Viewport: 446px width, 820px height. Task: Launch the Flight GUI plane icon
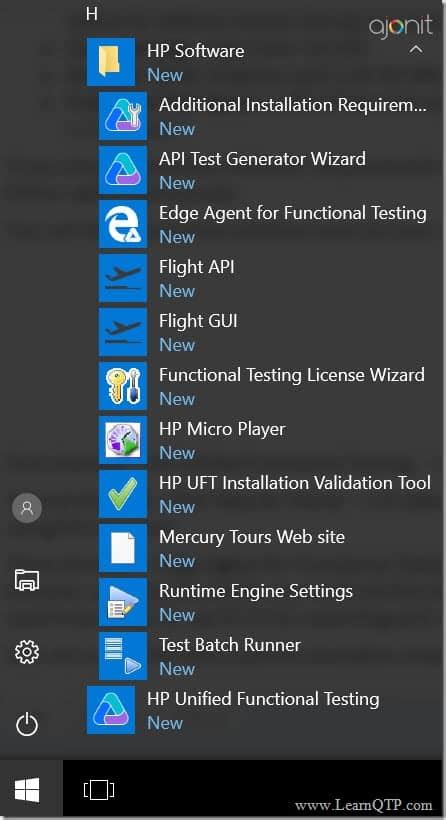(123, 332)
